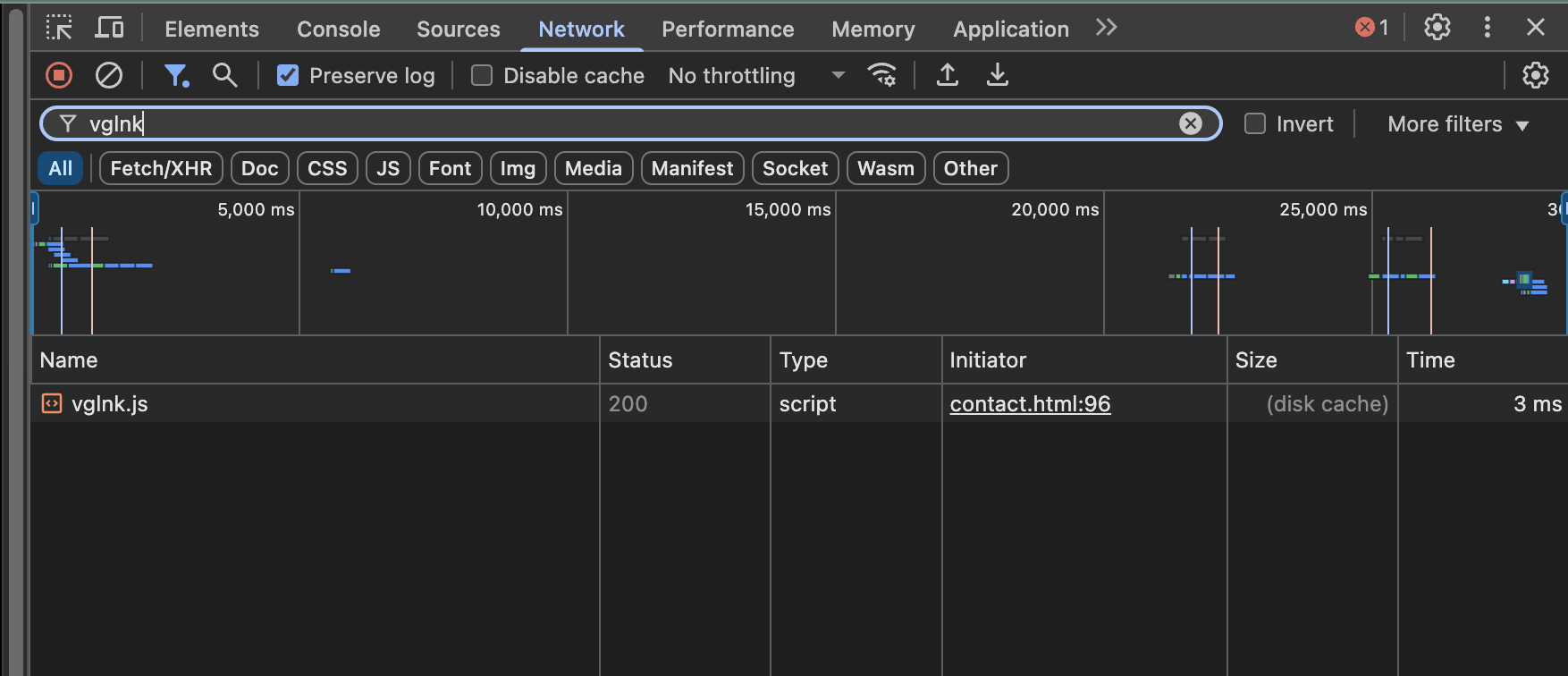Expand More filters dropdown

click(1457, 124)
